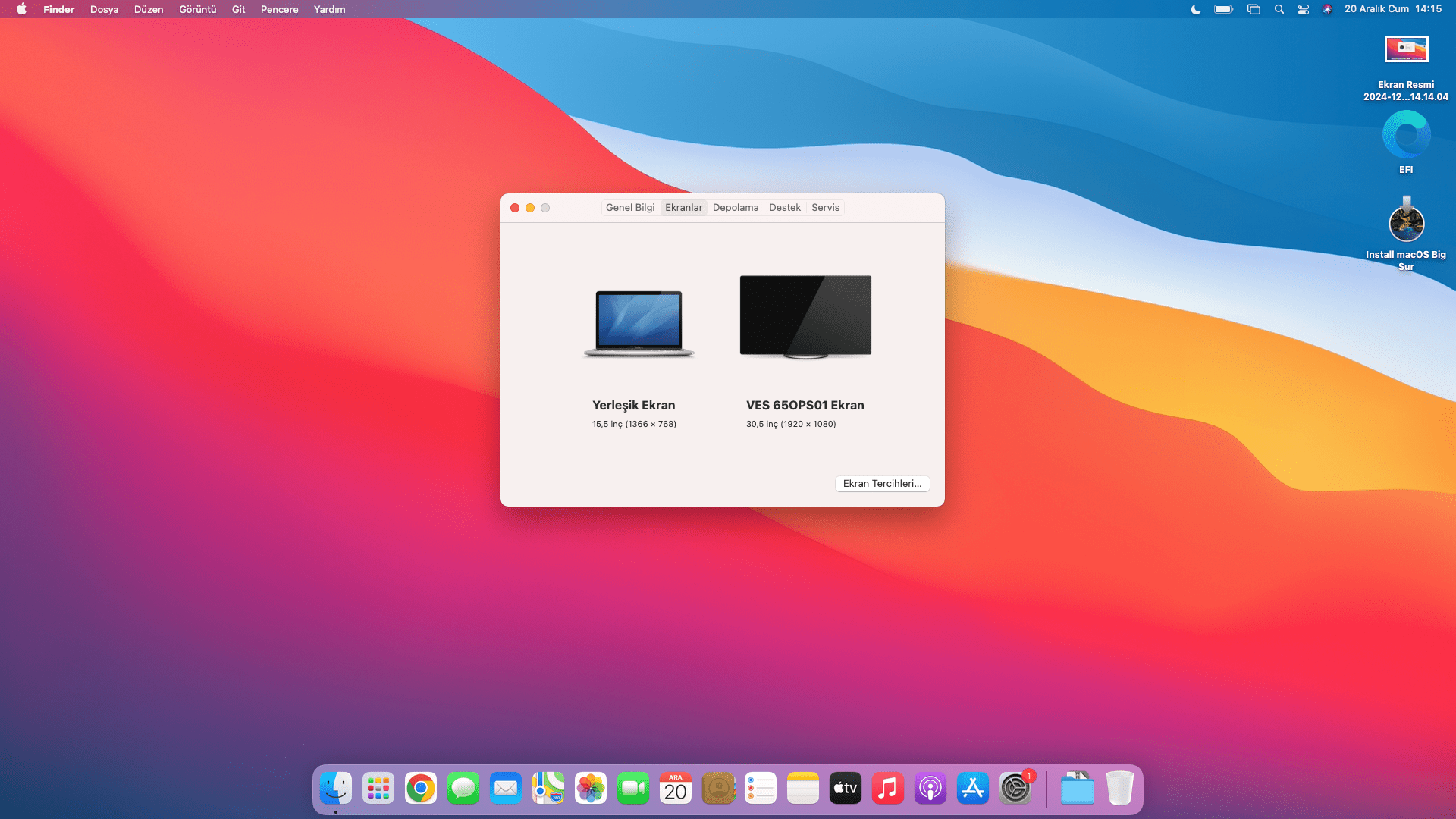Viewport: 1456px width, 819px height.
Task: Open Control Center in menu bar
Action: click(1304, 9)
